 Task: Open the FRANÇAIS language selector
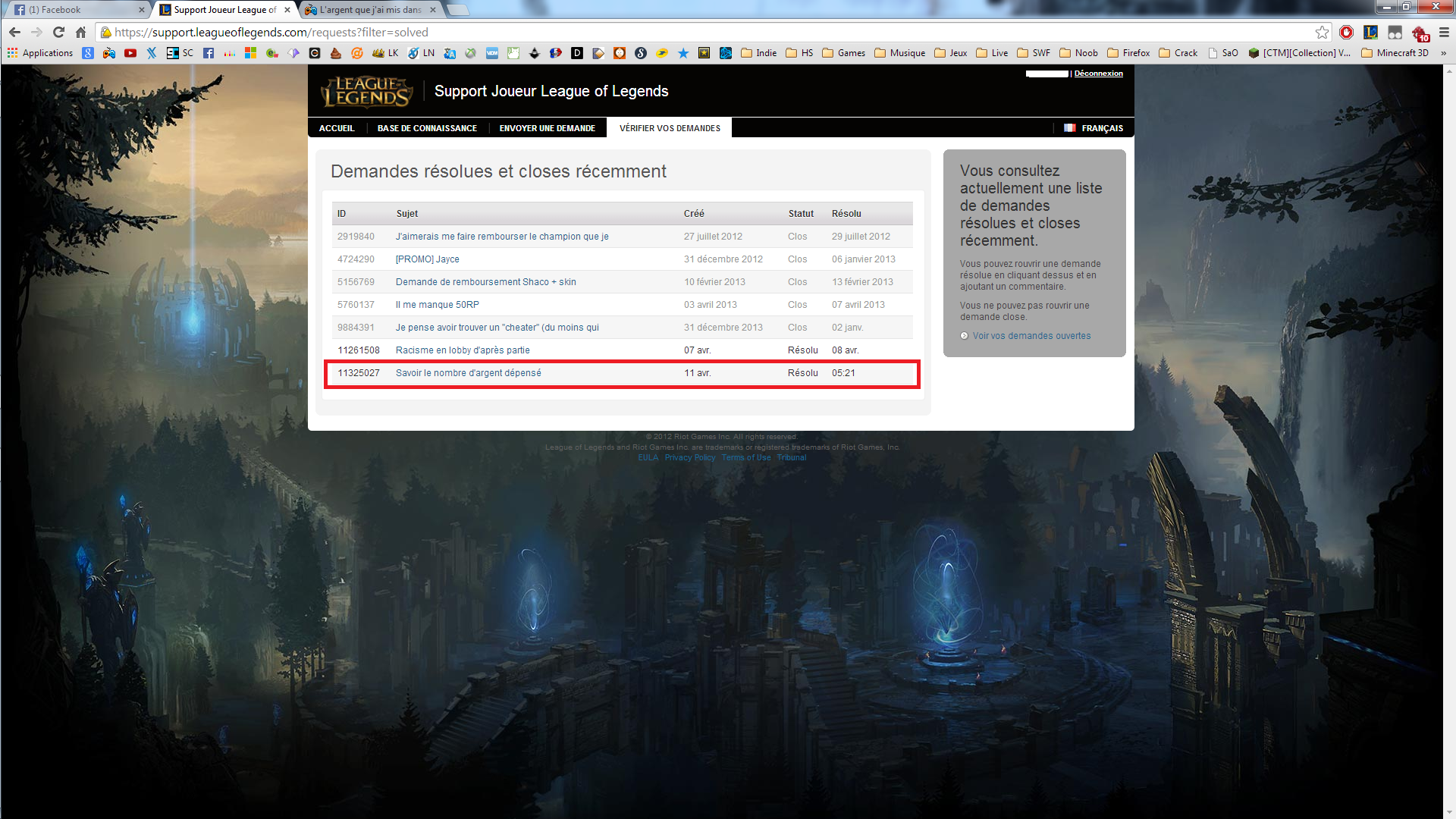[x=1094, y=128]
